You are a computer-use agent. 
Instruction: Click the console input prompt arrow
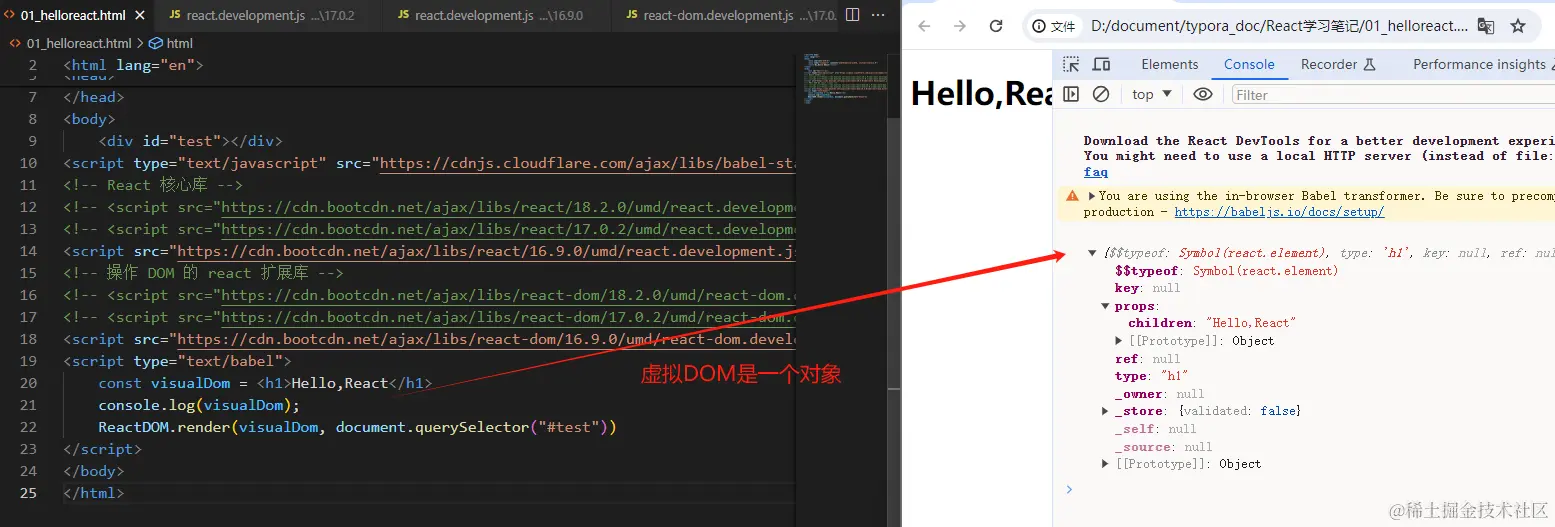pyautogui.click(x=1069, y=489)
